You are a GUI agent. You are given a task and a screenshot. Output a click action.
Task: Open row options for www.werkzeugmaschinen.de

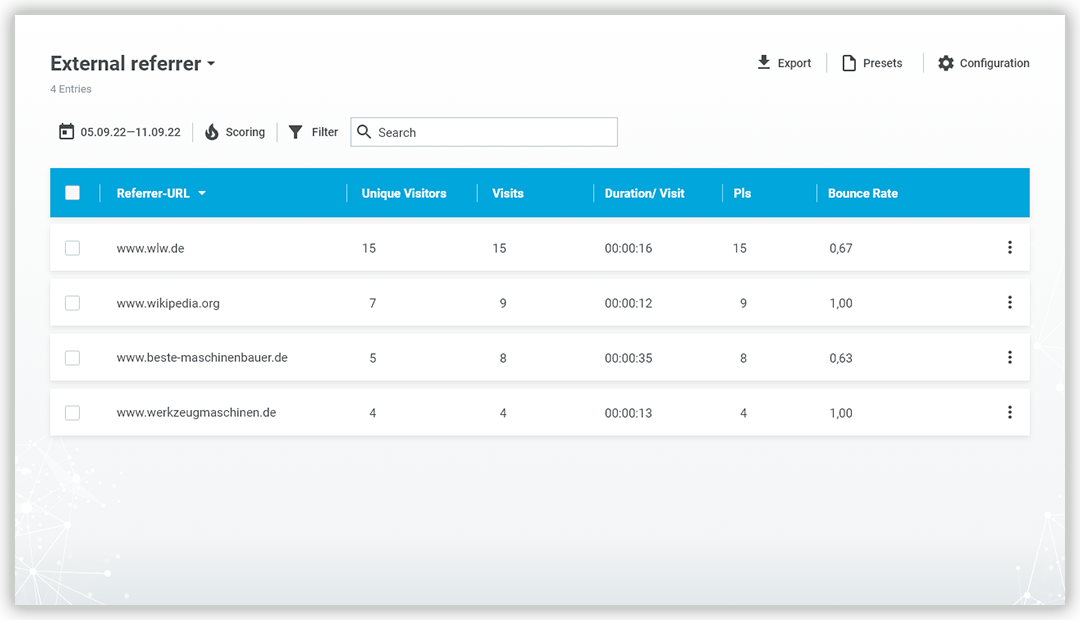[1009, 413]
